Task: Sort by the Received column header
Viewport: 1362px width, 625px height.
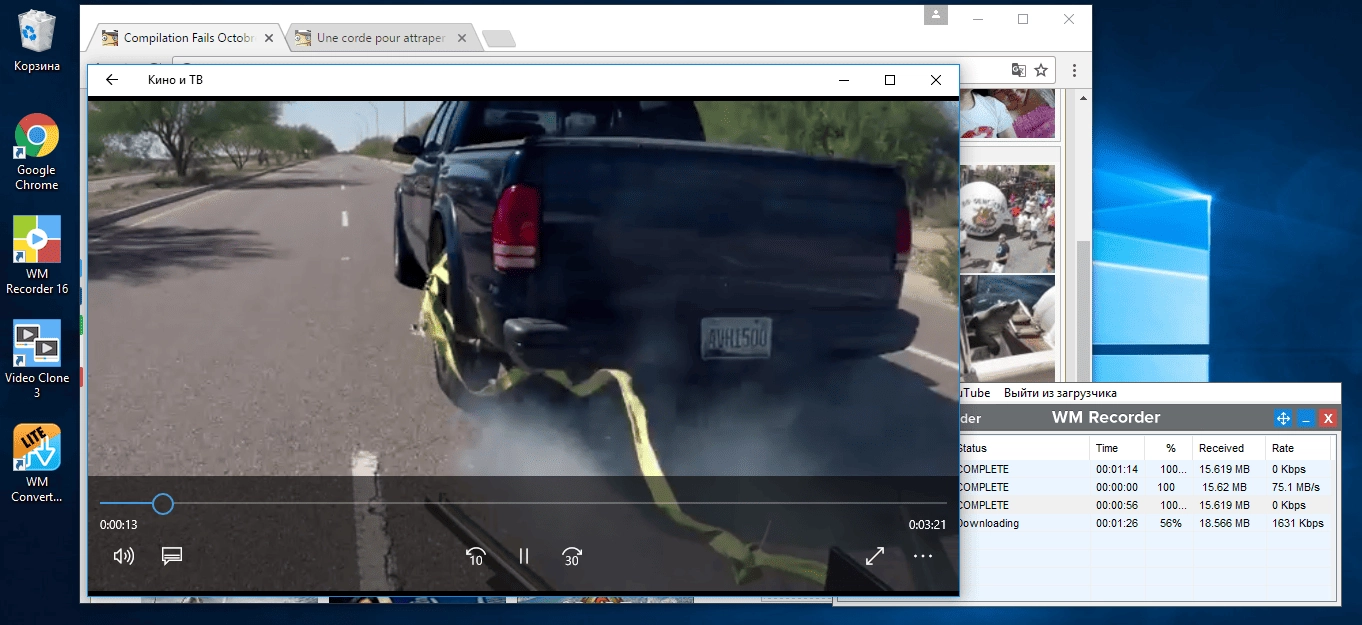Action: tap(1229, 448)
